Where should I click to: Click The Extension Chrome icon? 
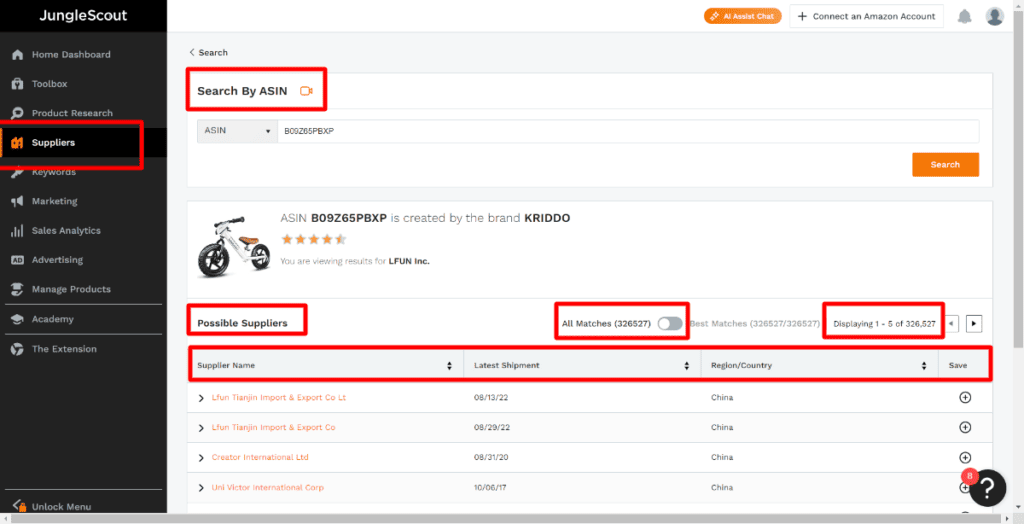pos(18,349)
